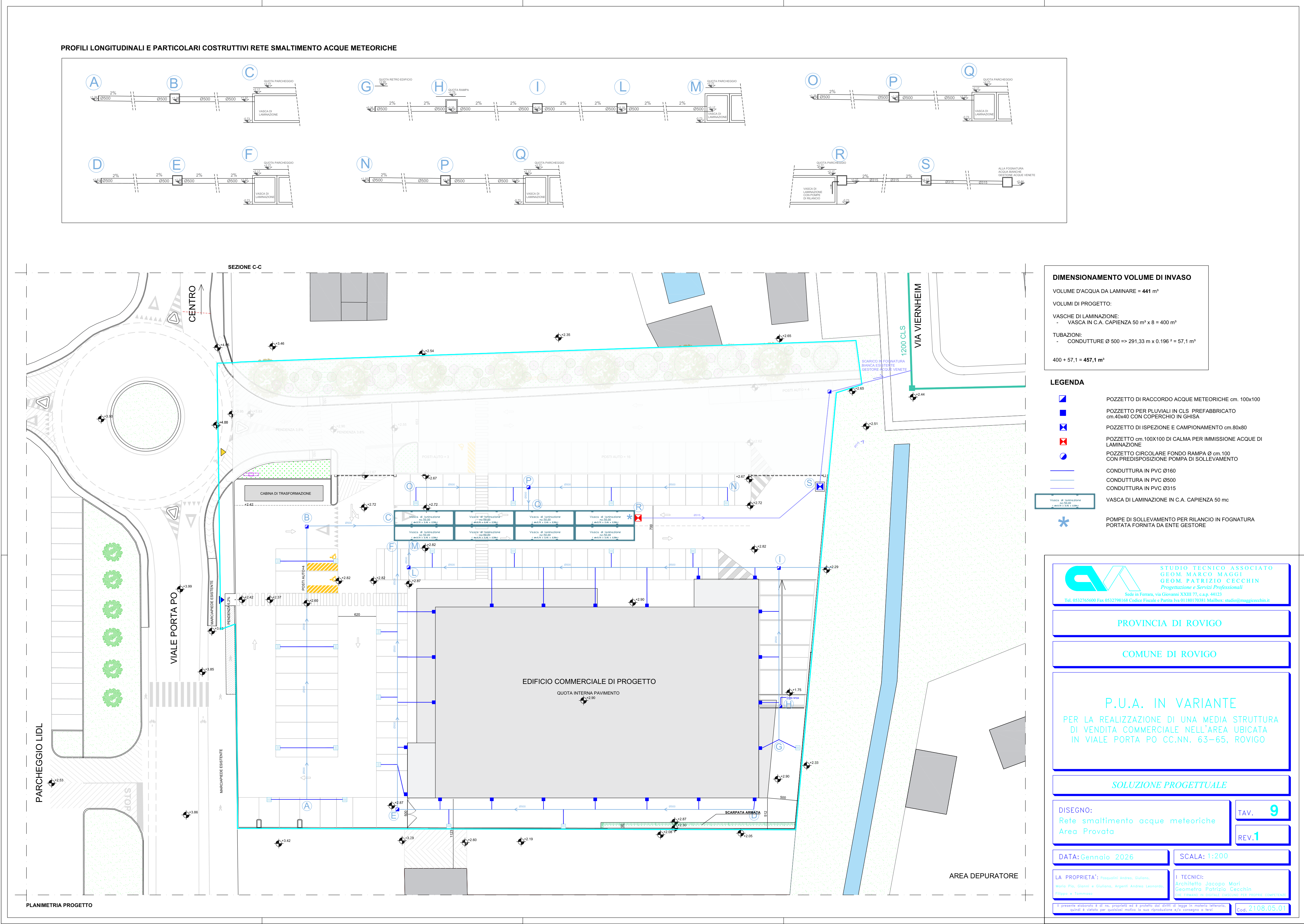Click circled letter B in the site plan
Viewport: 1304px width, 924px height.
pyautogui.click(x=307, y=517)
